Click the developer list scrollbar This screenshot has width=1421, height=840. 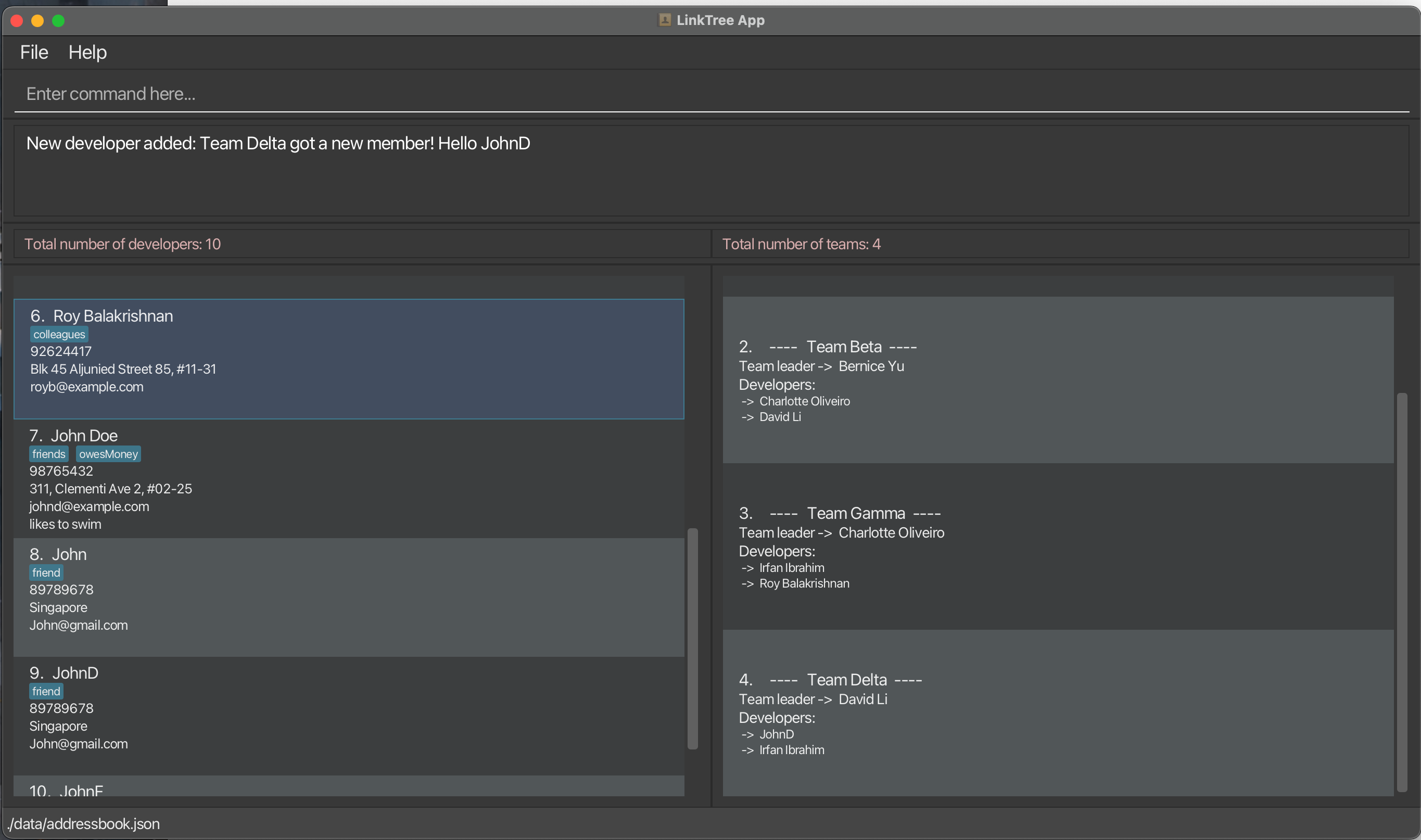pyautogui.click(x=692, y=639)
